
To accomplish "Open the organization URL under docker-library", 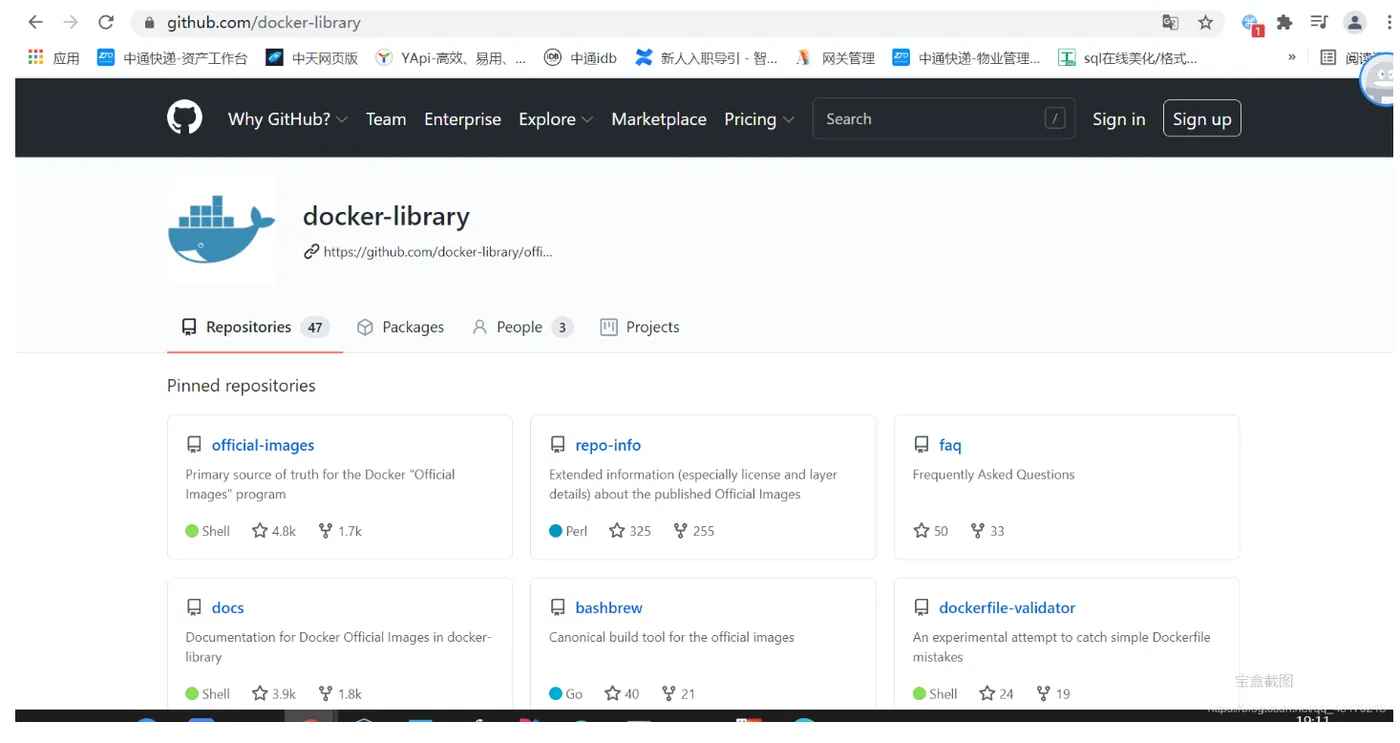I will tap(437, 252).
